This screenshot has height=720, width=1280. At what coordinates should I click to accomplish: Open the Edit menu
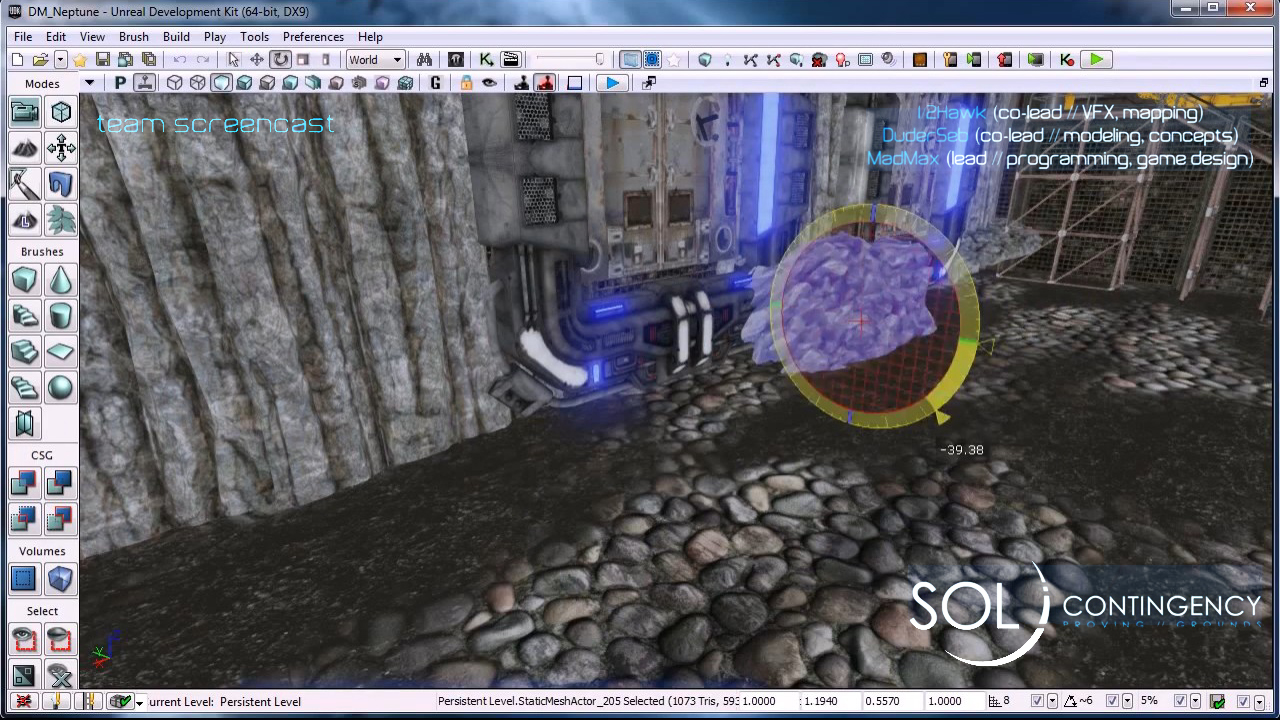coord(56,37)
